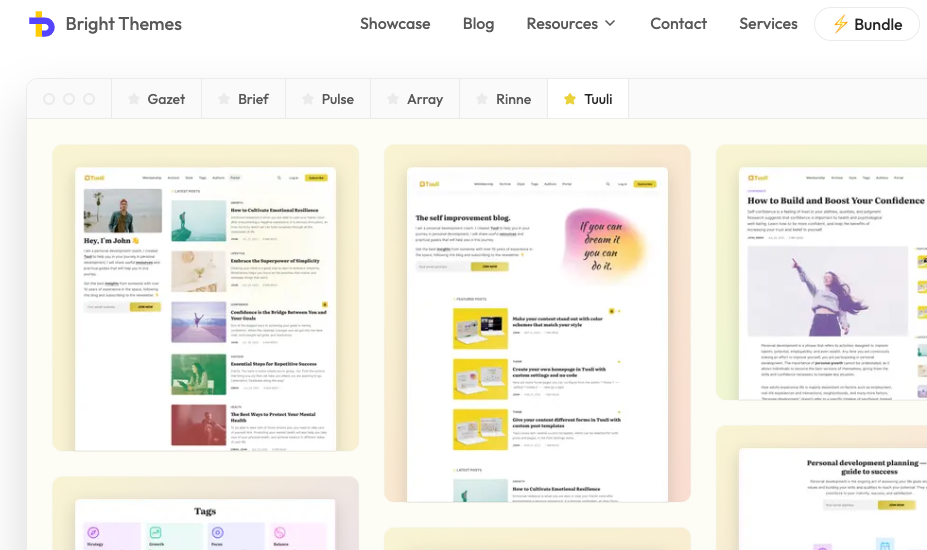The height and width of the screenshot is (550, 927).
Task: Click the star icon beside Rinne
Action: pyautogui.click(x=482, y=99)
